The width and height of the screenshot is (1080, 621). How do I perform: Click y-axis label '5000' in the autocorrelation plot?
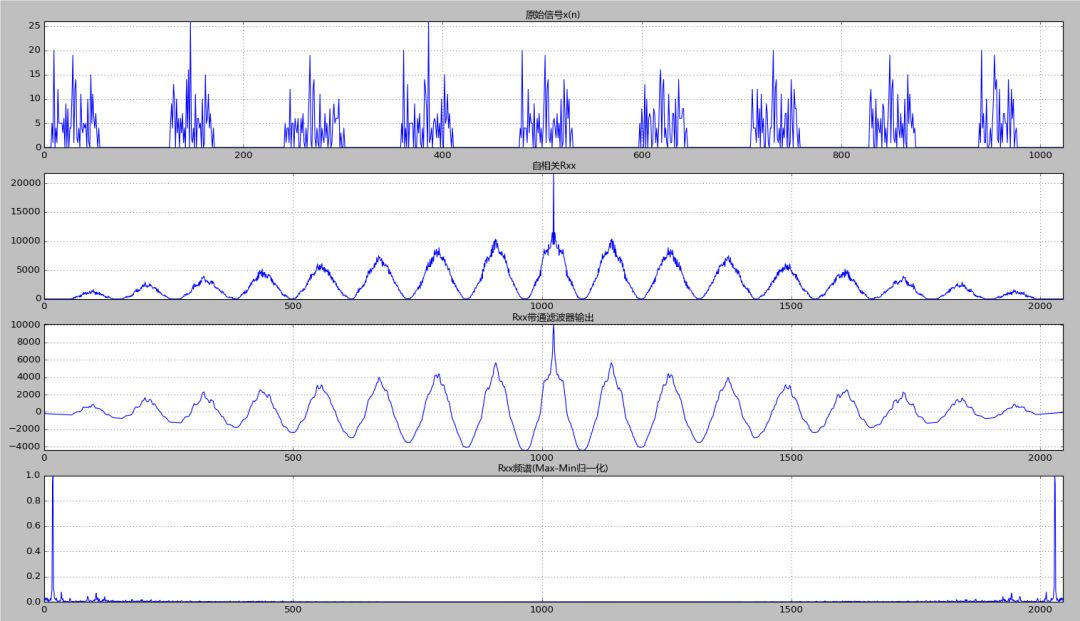click(29, 270)
